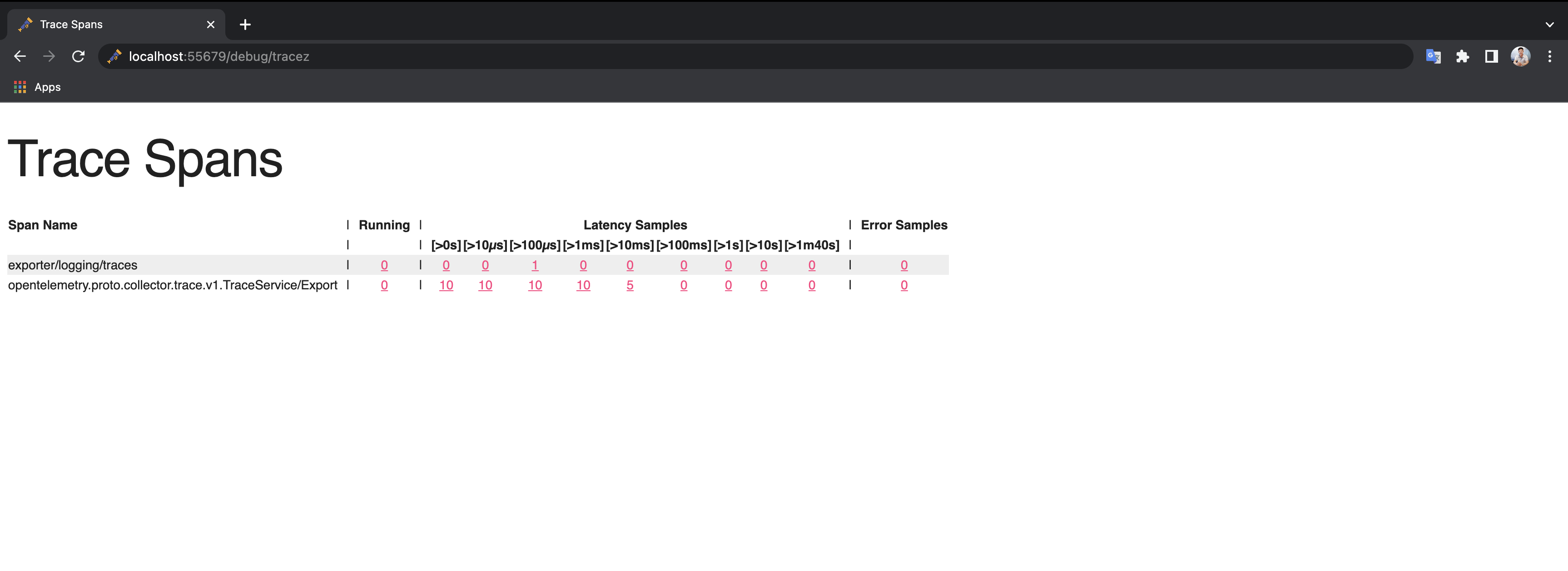
Task: Open the Apps grid launcher
Action: click(x=20, y=86)
